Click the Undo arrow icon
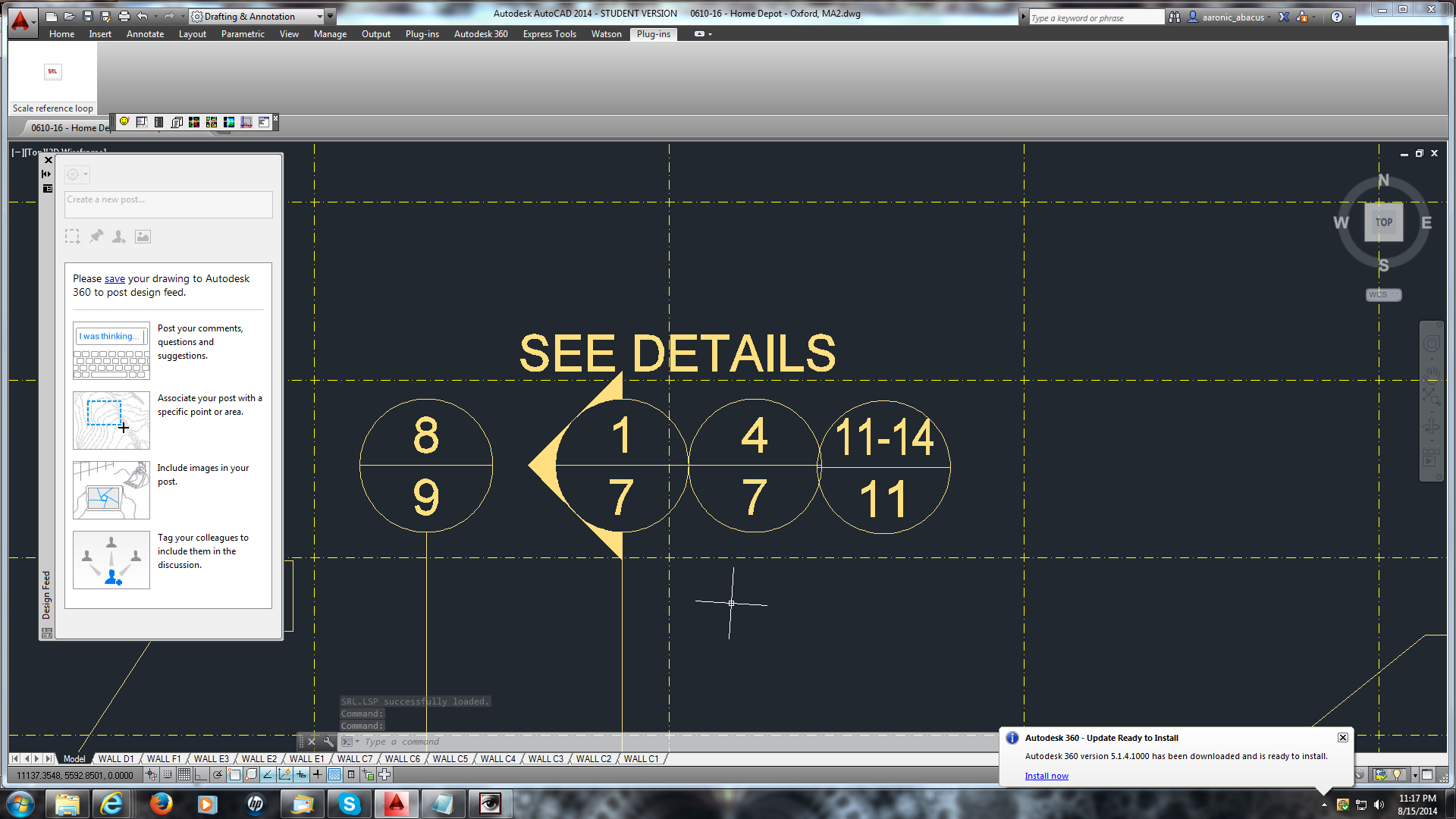The image size is (1456, 819). coord(142,16)
